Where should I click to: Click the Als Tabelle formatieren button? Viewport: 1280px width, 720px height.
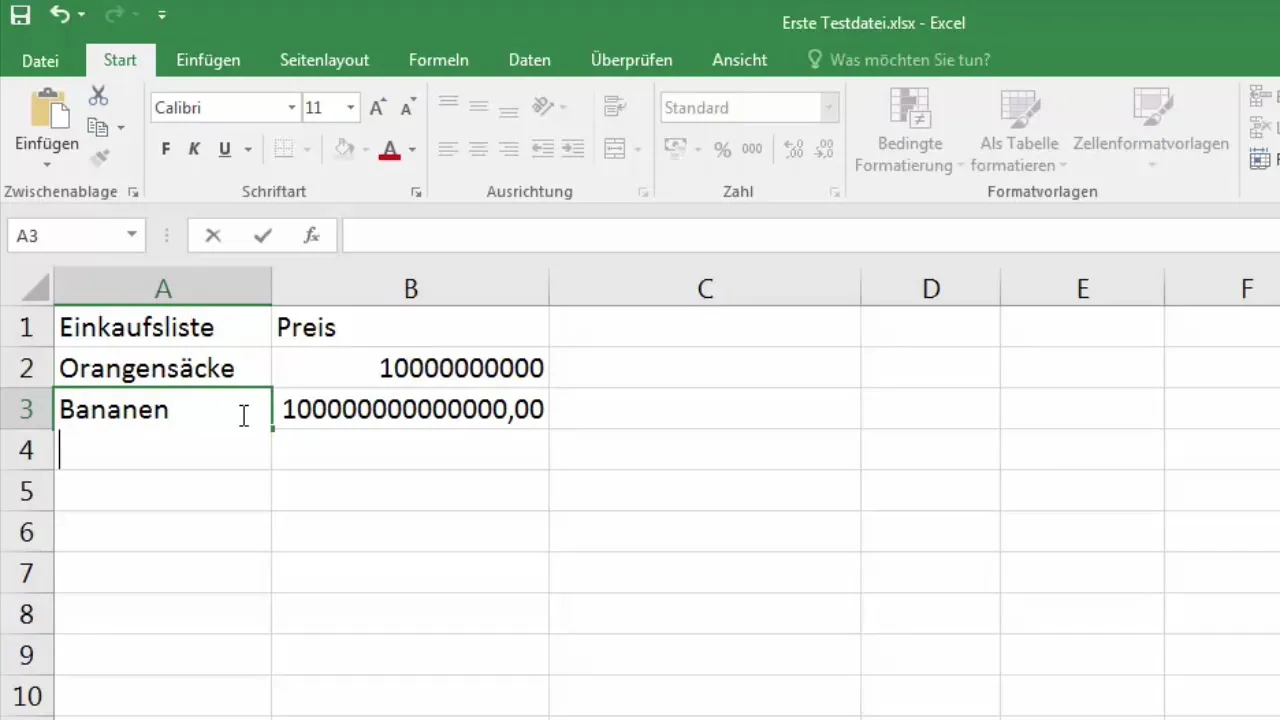coord(1019,131)
